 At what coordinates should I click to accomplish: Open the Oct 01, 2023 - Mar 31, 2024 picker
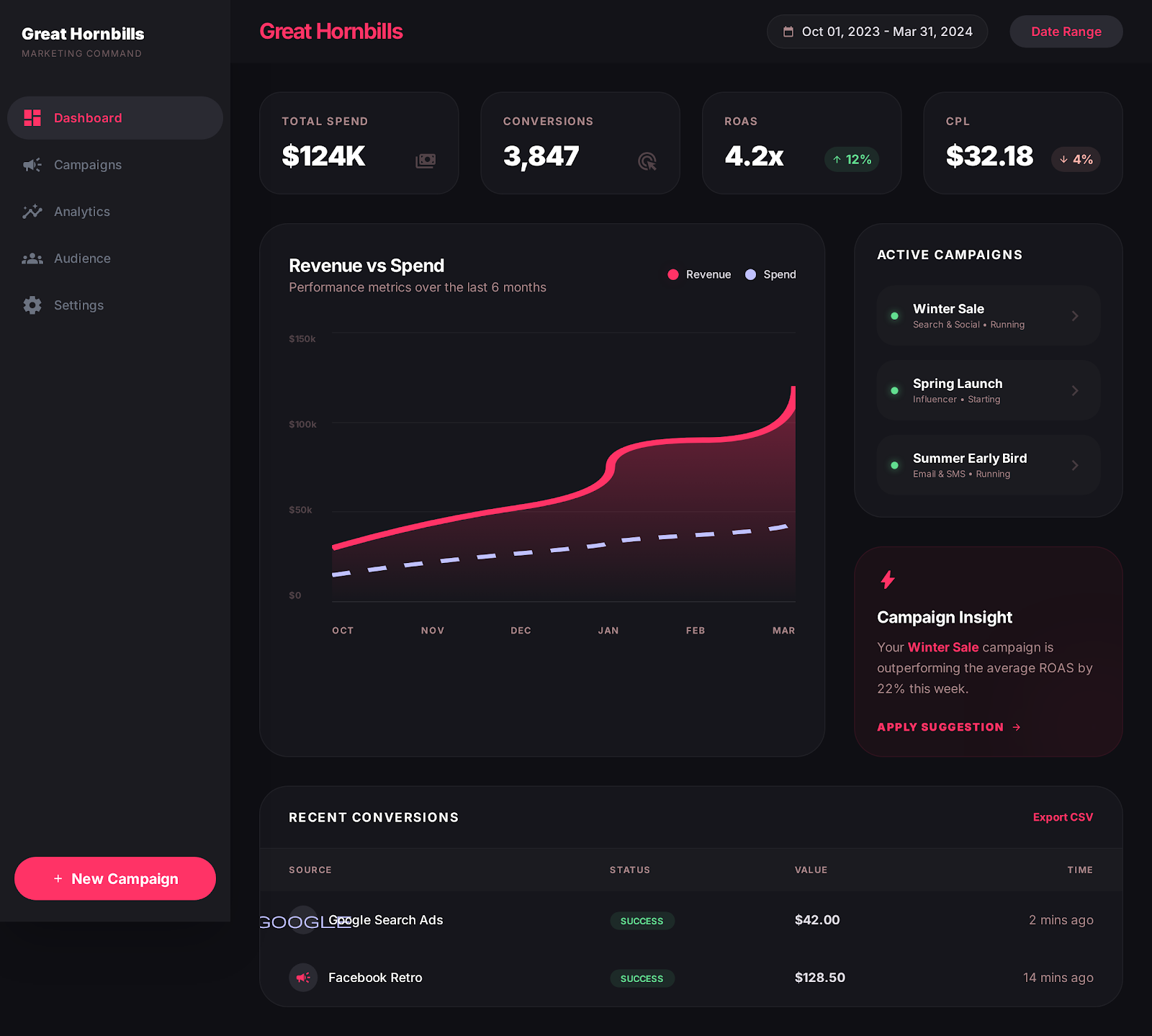tap(877, 32)
